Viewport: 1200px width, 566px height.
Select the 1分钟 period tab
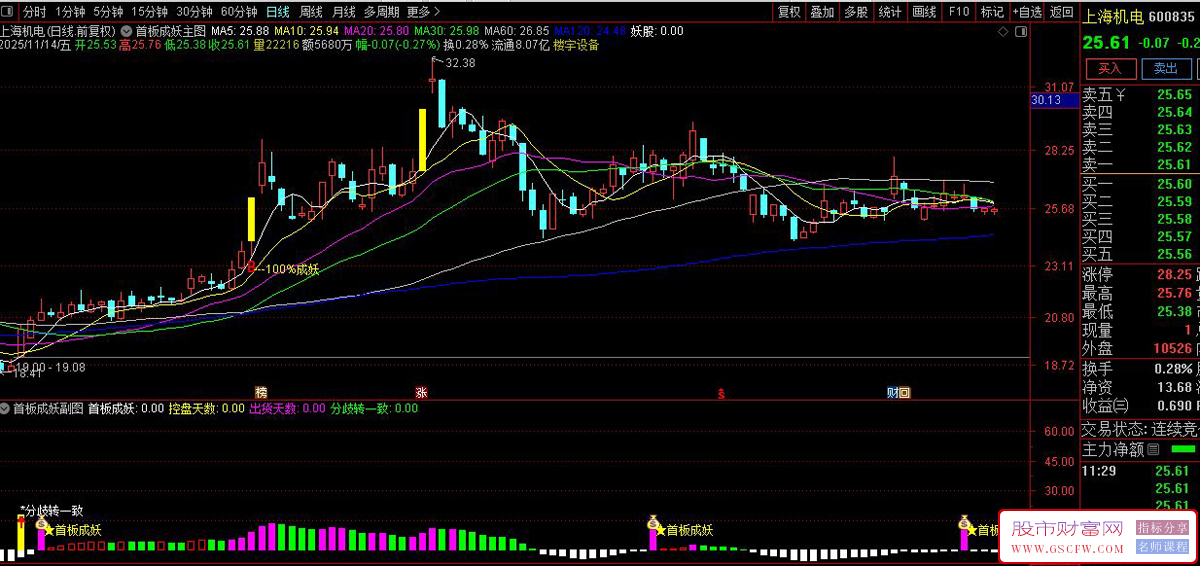(70, 12)
